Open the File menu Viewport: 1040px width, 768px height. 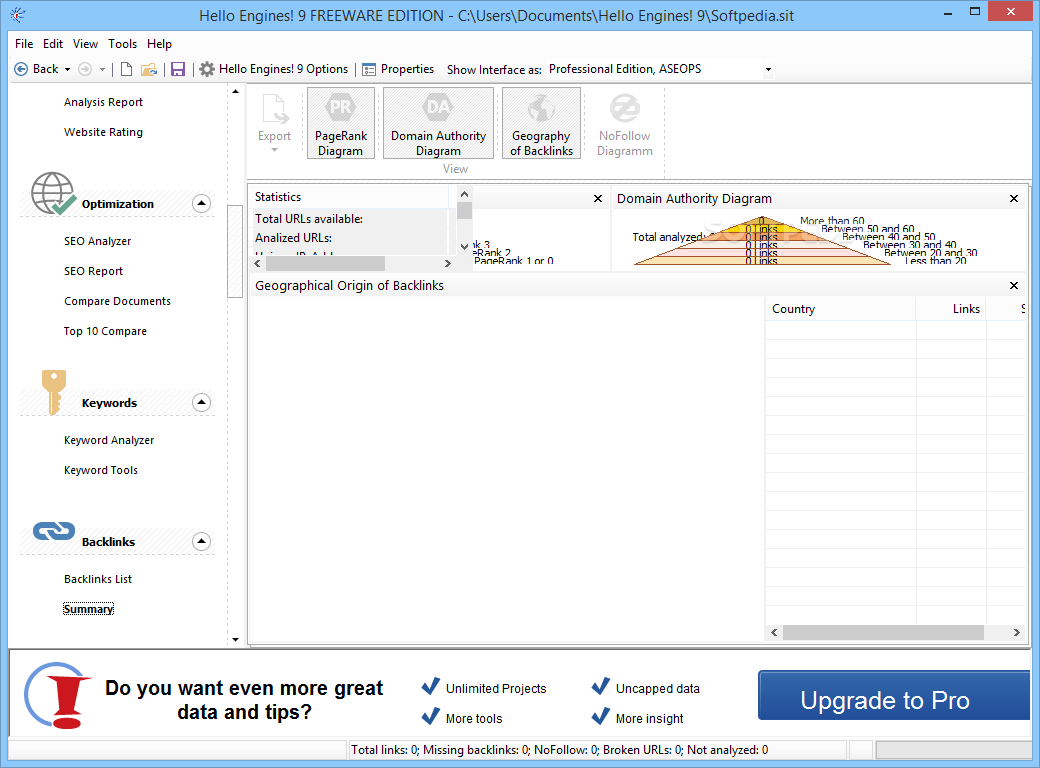pos(24,44)
